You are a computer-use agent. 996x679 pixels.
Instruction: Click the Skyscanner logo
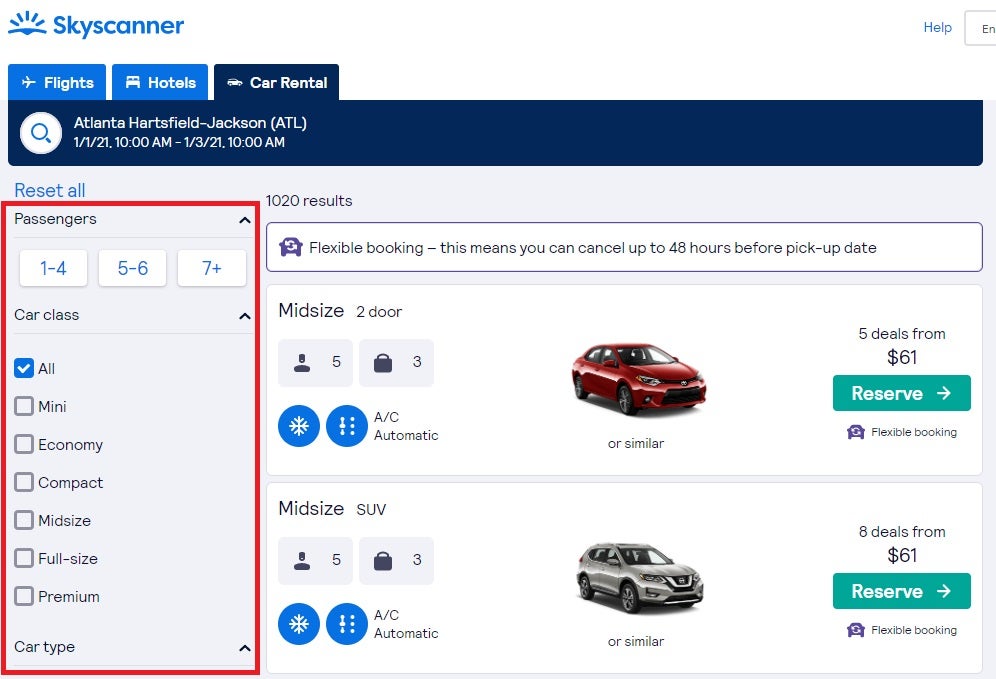(96, 25)
